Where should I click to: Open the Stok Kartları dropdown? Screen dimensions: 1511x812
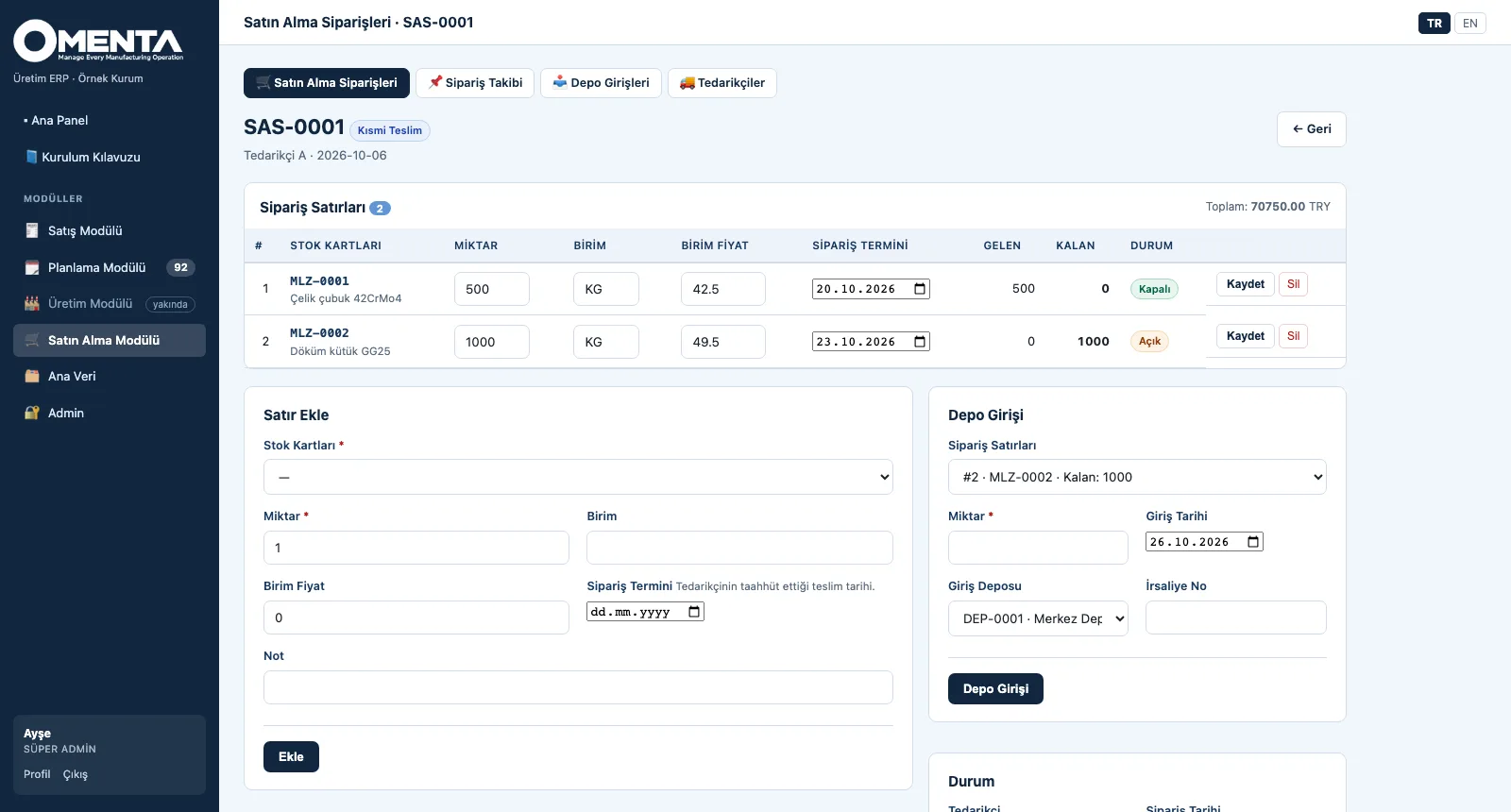[x=578, y=477]
